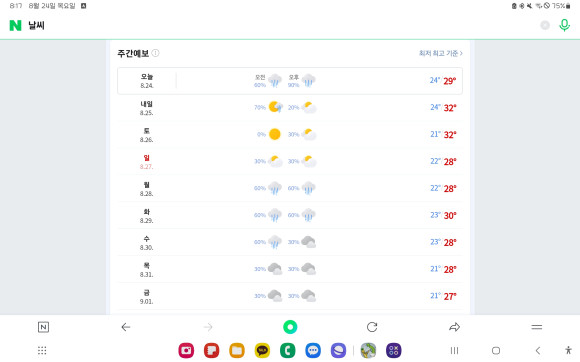580x362 pixels.
Task: Reload the page with refresh icon
Action: (372, 327)
